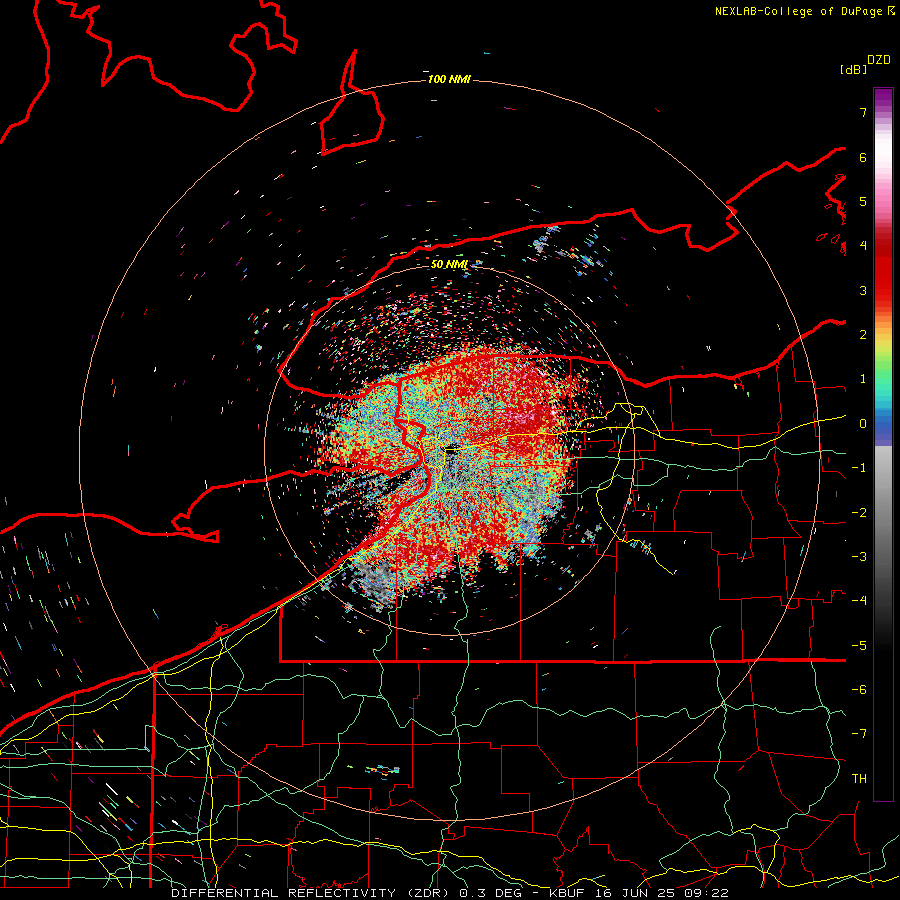Click the 3 value on color scale
Viewport: 900px width, 900px height.
click(863, 290)
